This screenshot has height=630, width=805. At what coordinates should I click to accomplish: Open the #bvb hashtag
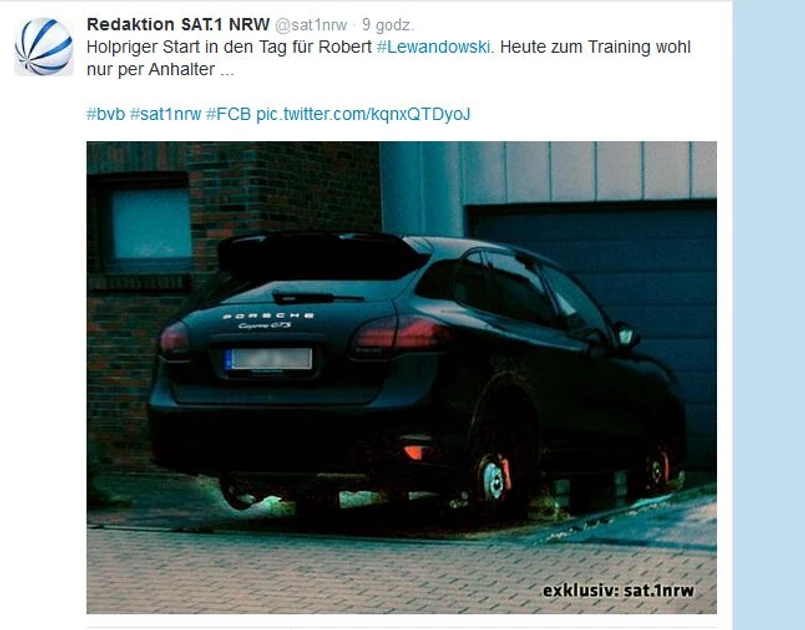coord(106,114)
